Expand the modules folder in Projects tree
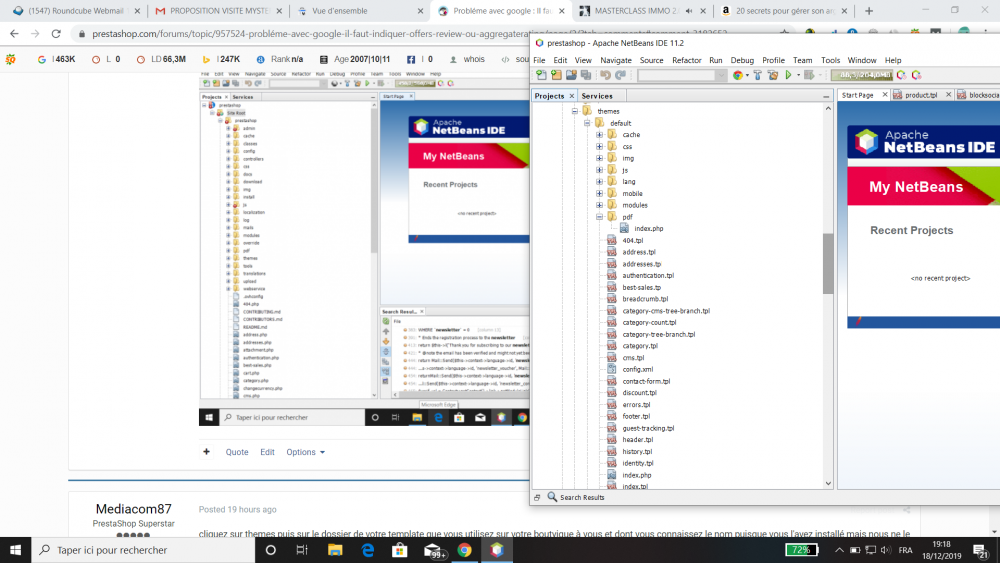This screenshot has height=563, width=1000. (599, 205)
